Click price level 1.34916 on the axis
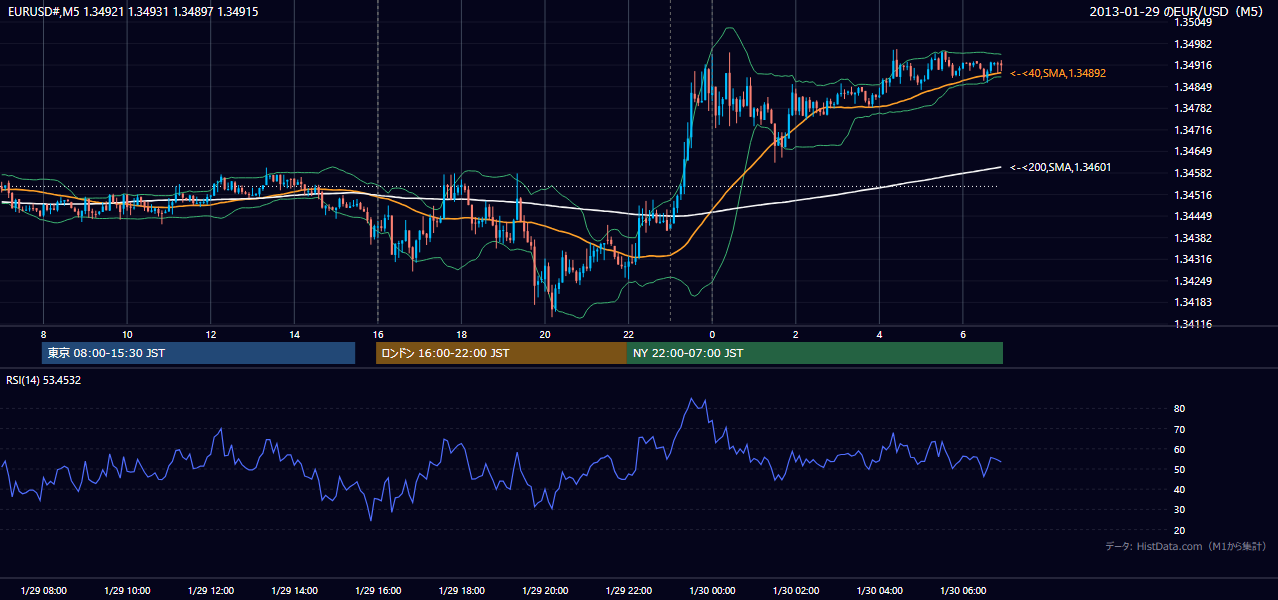 (x=1192, y=65)
